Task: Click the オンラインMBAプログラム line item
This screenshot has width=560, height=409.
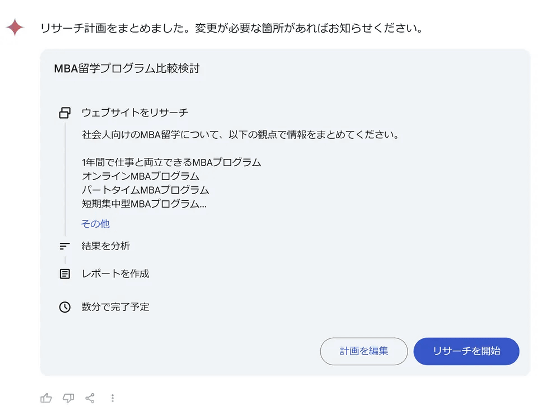Action: point(140,176)
